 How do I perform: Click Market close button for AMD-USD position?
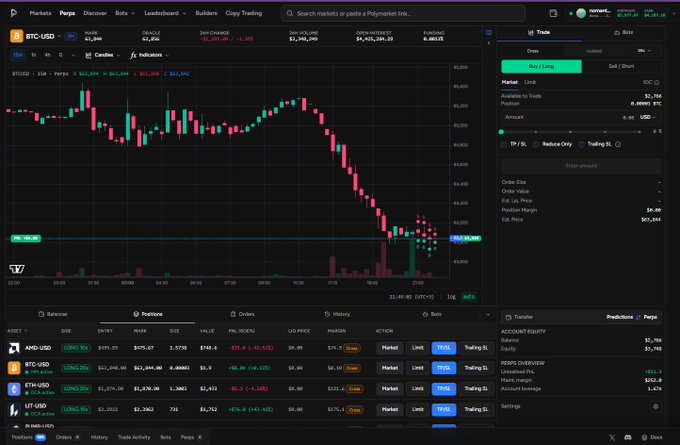tap(390, 348)
